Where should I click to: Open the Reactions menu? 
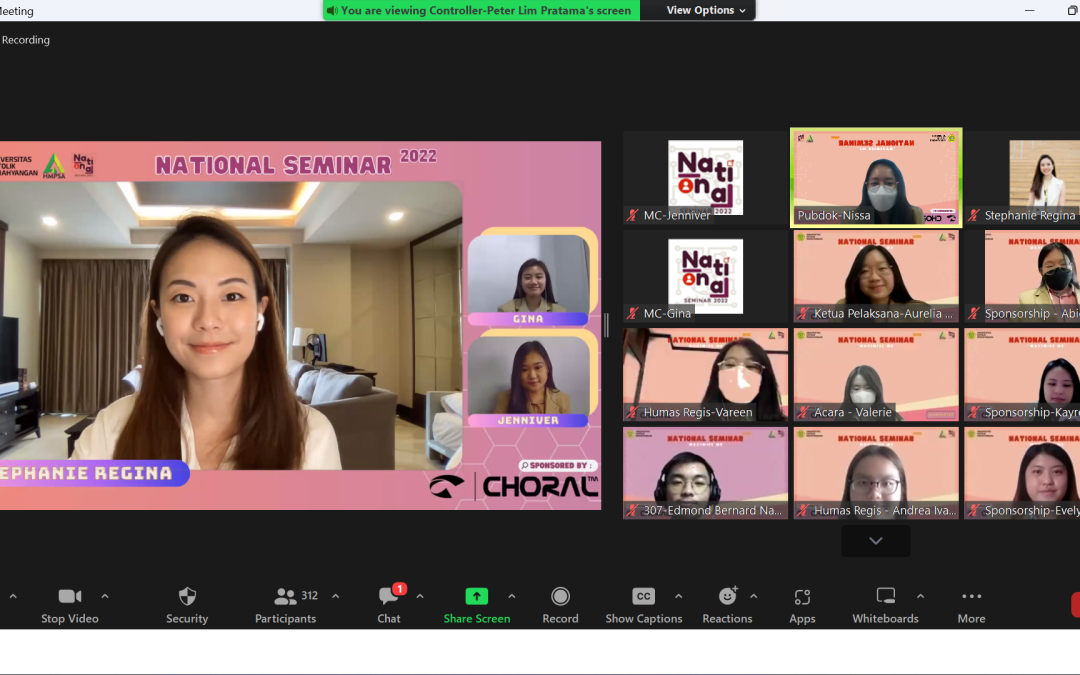click(727, 597)
